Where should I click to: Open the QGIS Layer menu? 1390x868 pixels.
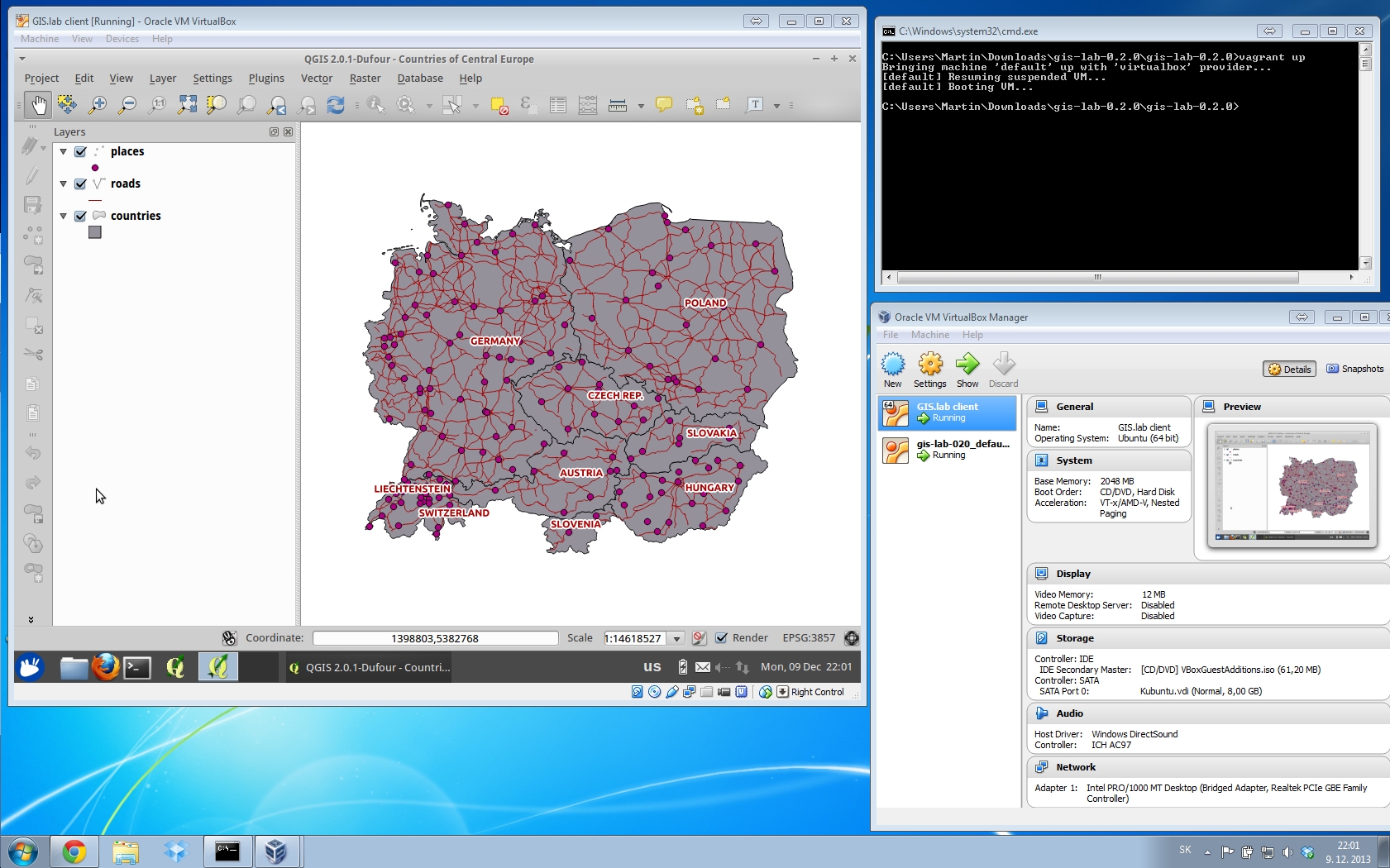point(163,79)
